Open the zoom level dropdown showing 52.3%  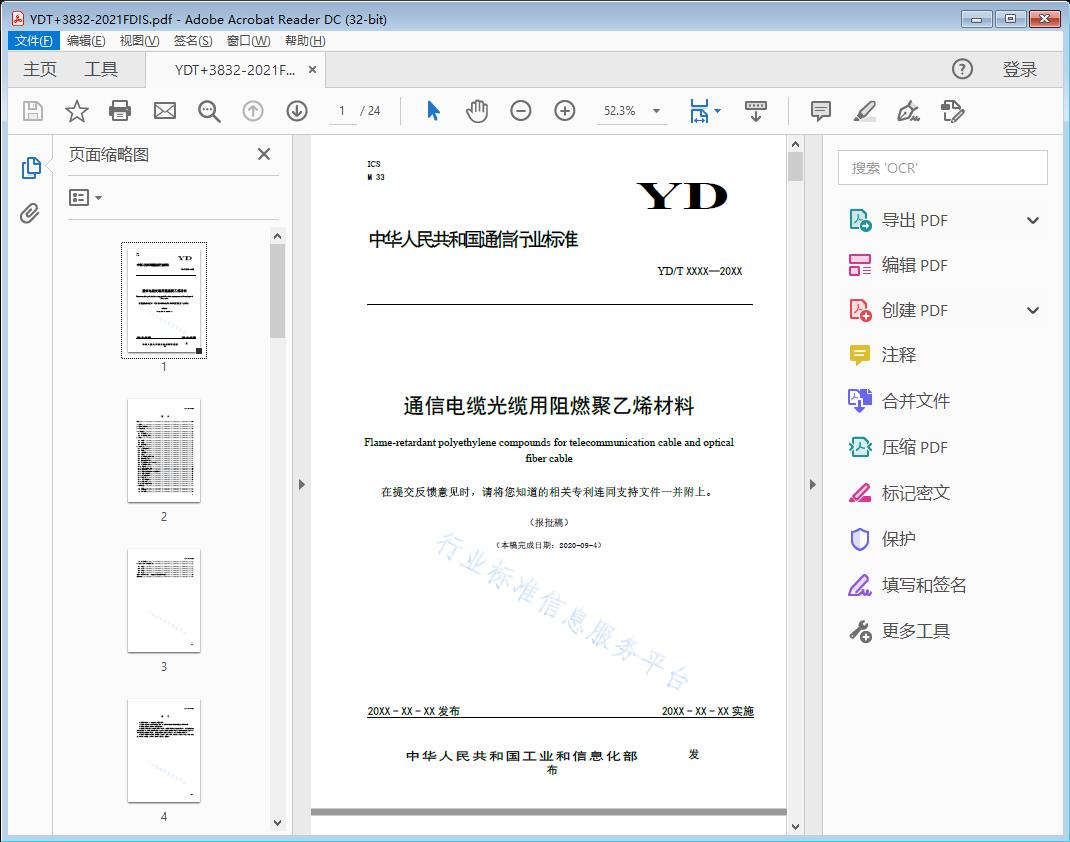coord(630,111)
